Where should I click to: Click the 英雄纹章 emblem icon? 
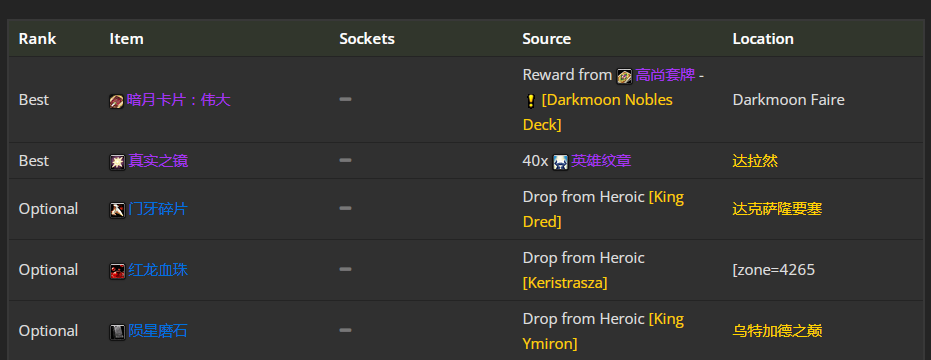click(x=560, y=162)
